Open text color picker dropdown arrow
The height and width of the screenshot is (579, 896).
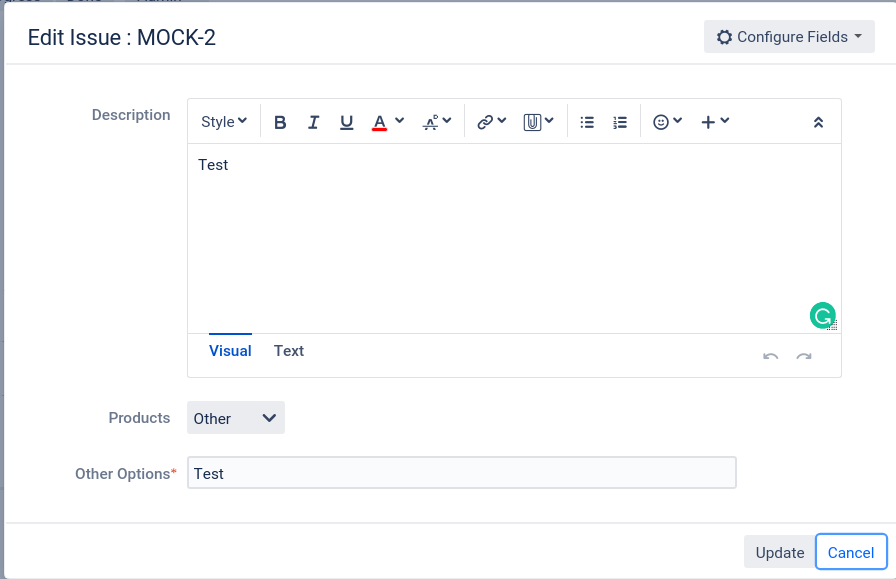coord(399,121)
